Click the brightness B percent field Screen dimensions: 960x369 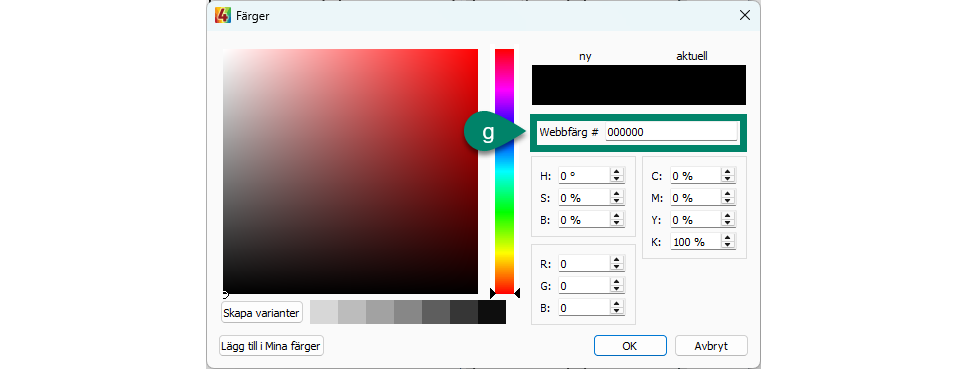584,220
